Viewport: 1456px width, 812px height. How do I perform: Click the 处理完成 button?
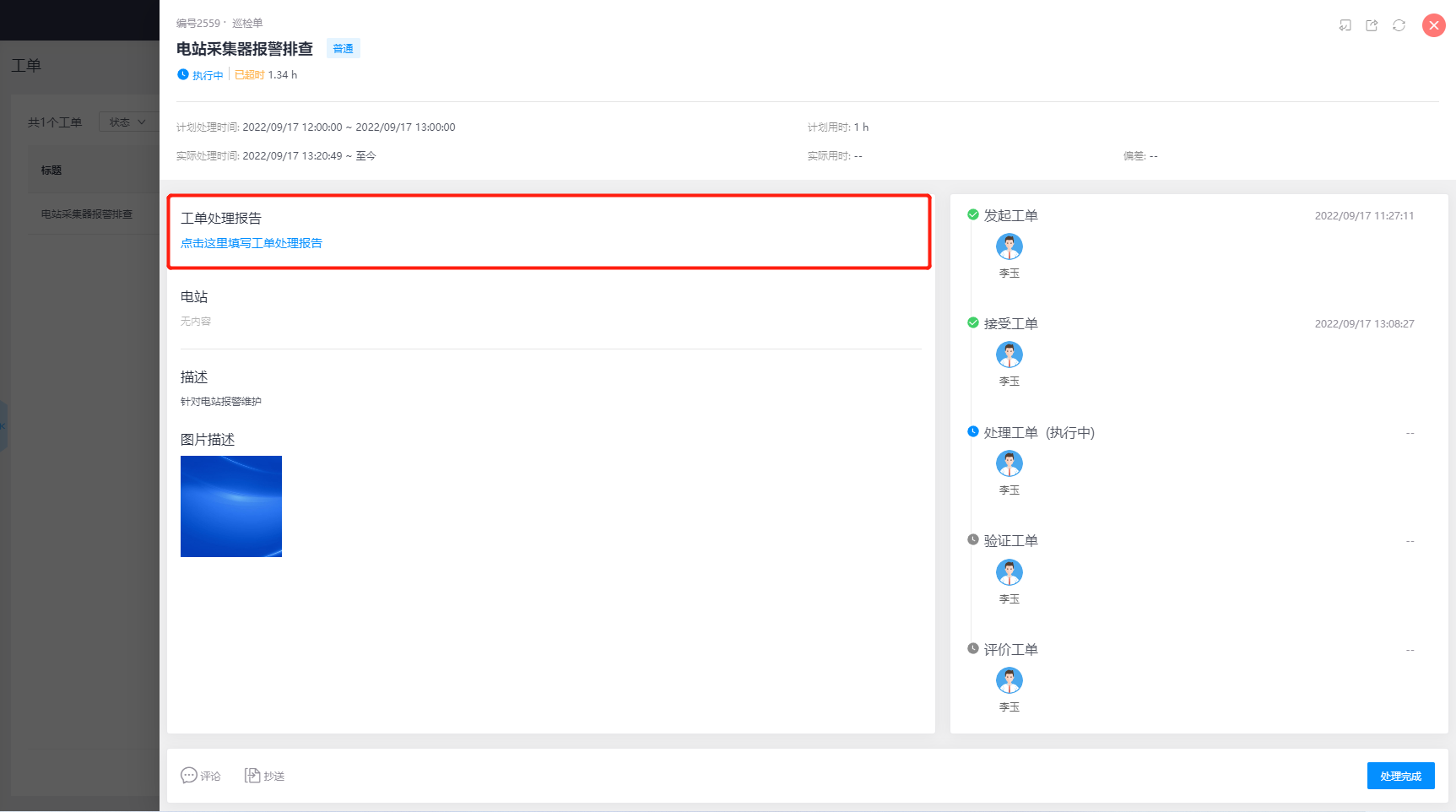[1400, 776]
